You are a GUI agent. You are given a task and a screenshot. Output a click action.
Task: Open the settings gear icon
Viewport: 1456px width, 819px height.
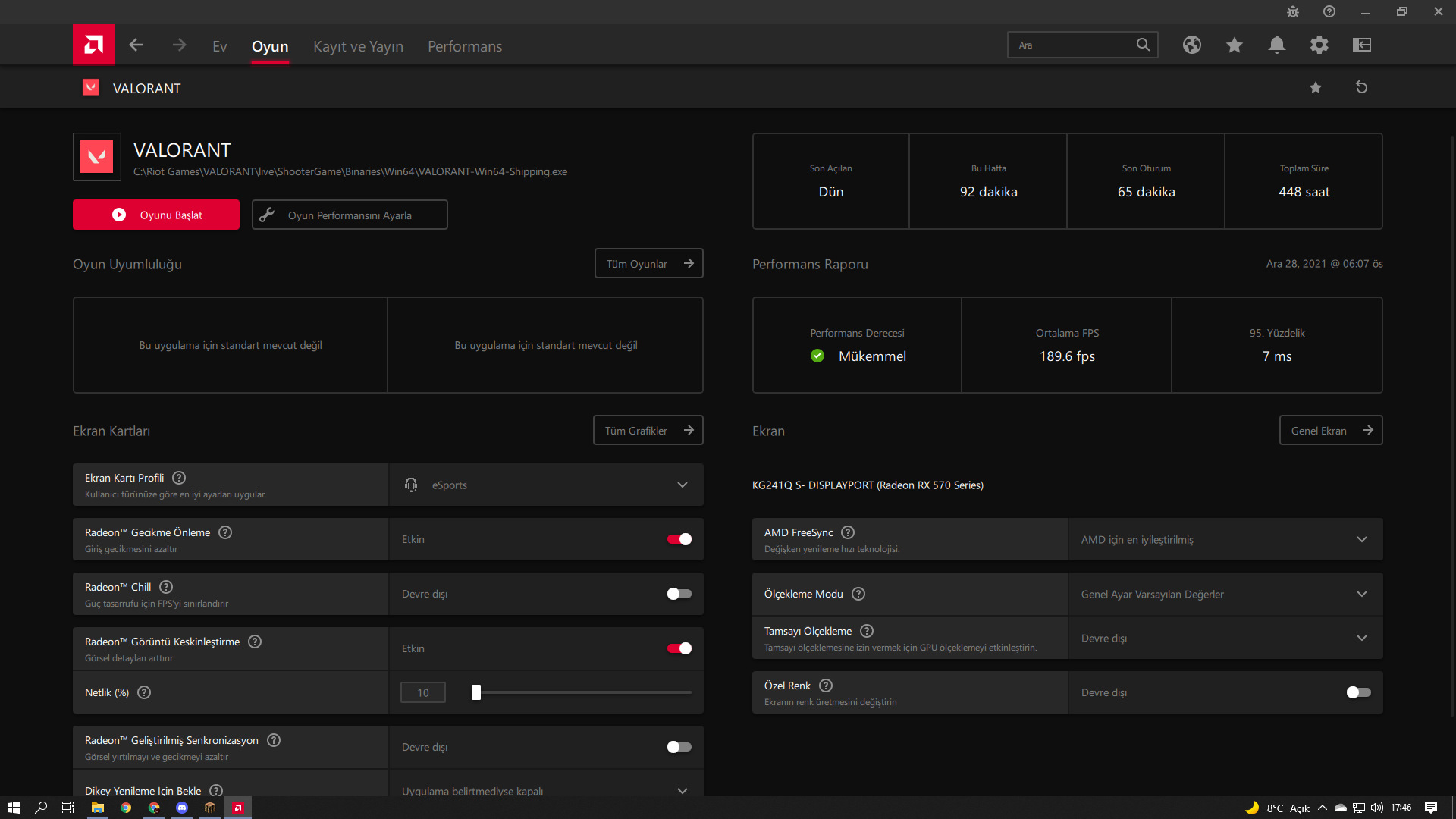(x=1319, y=45)
